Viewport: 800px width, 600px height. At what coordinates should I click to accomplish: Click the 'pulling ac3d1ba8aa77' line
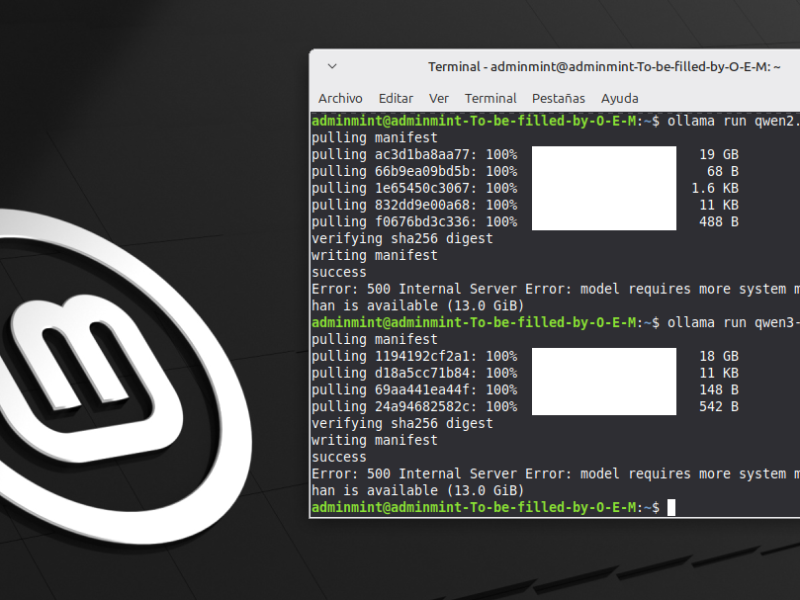coord(414,155)
